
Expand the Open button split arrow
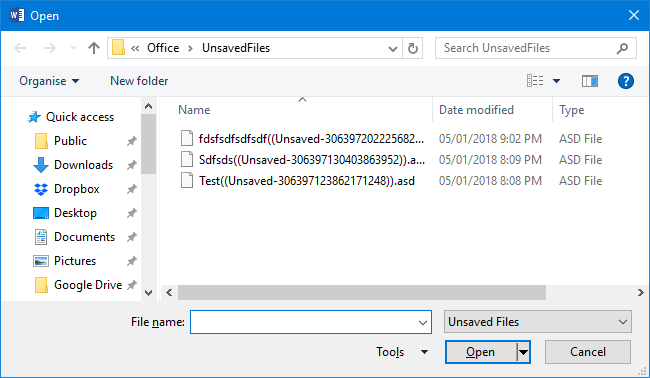pos(524,352)
